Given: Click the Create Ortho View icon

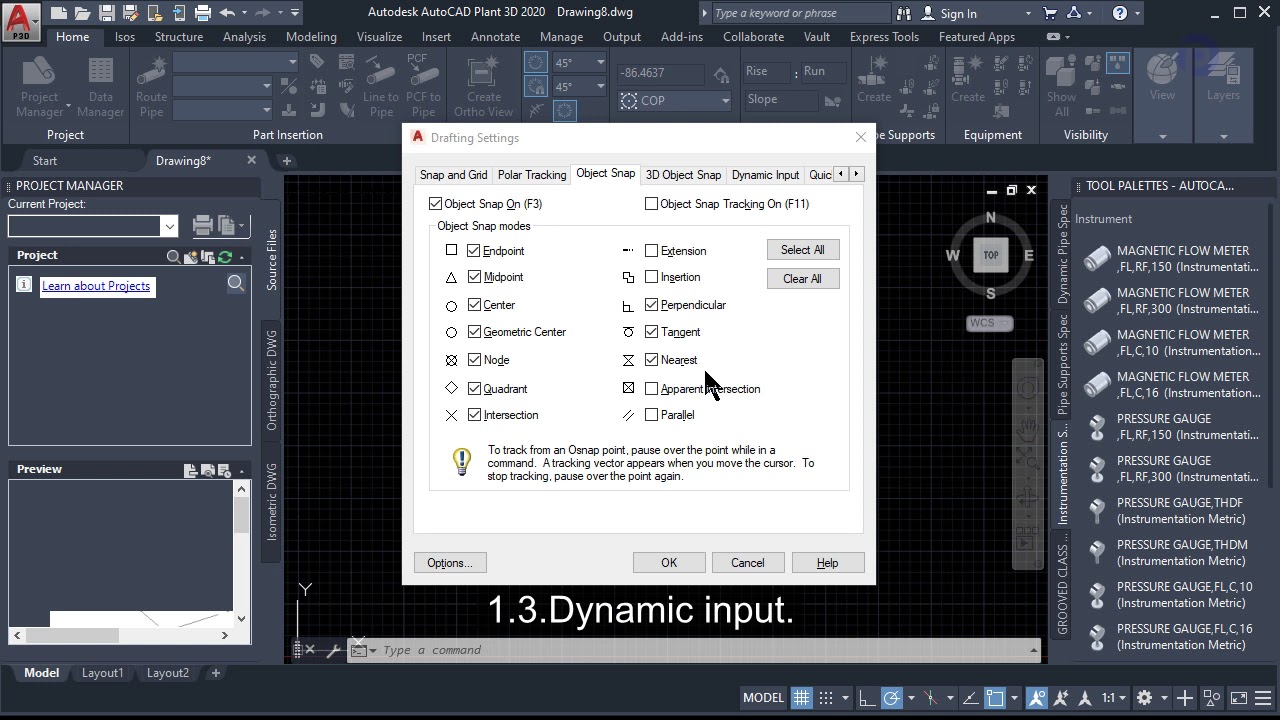Looking at the screenshot, I should pos(483,87).
